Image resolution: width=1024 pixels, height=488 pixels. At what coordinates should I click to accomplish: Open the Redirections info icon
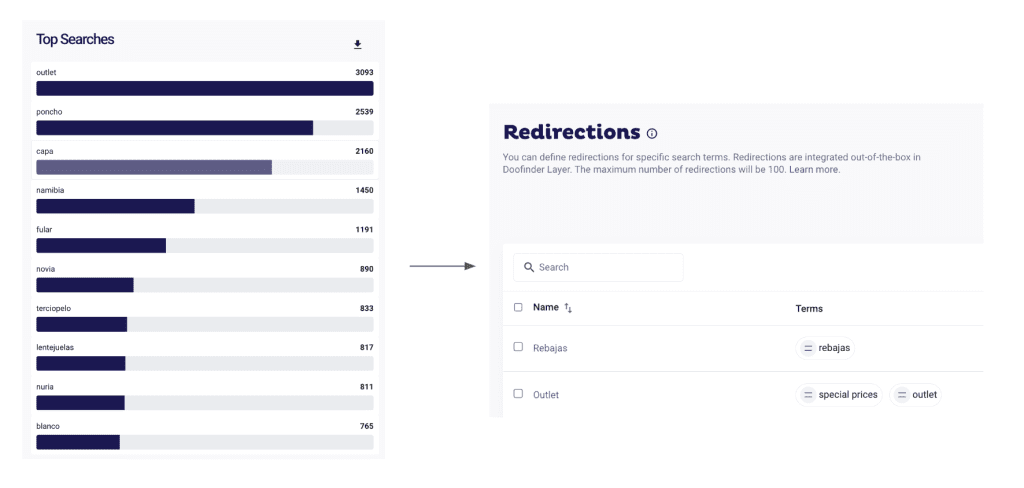click(652, 133)
